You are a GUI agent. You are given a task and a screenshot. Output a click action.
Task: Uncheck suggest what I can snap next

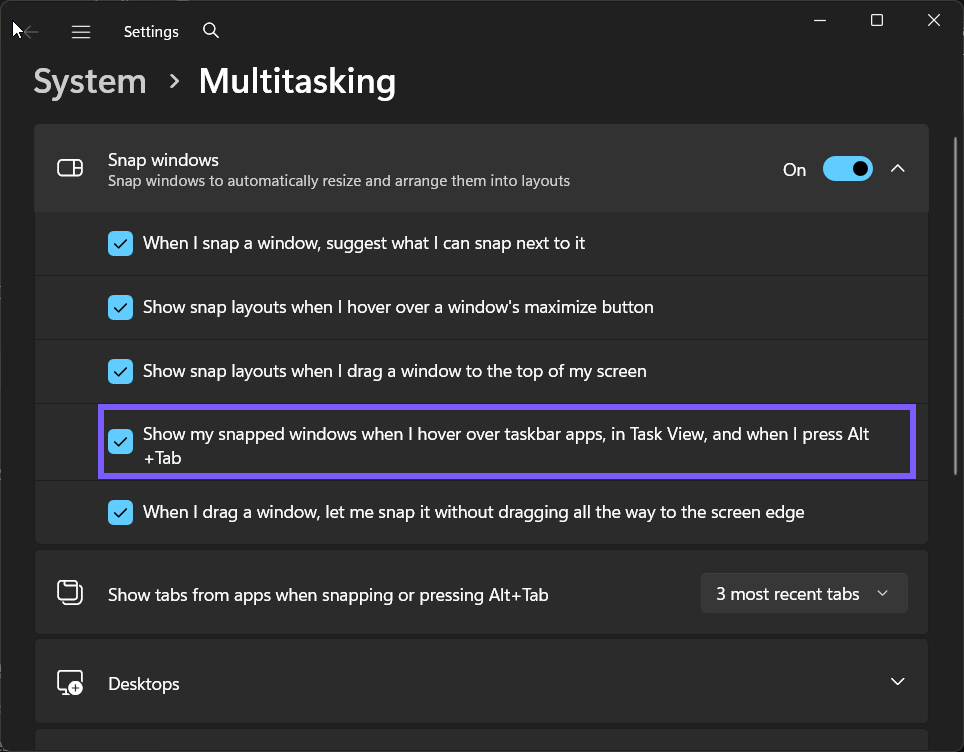(120, 243)
